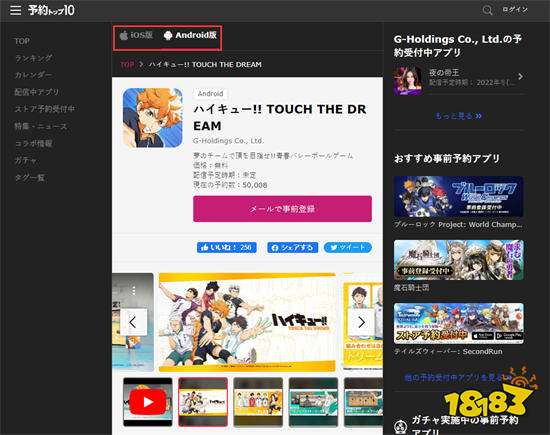Open the 魔石騎士団 banner image
This screenshot has height=435, width=550.
click(x=459, y=260)
